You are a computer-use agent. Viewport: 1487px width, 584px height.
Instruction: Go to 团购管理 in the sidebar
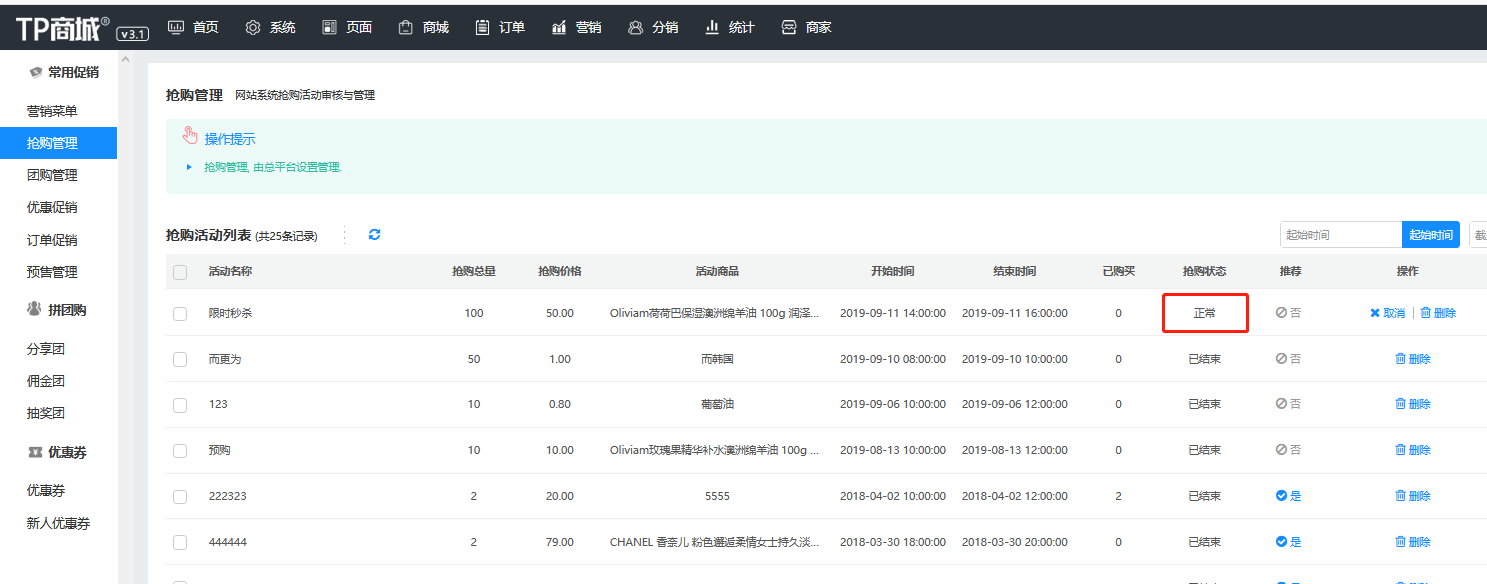(52, 175)
